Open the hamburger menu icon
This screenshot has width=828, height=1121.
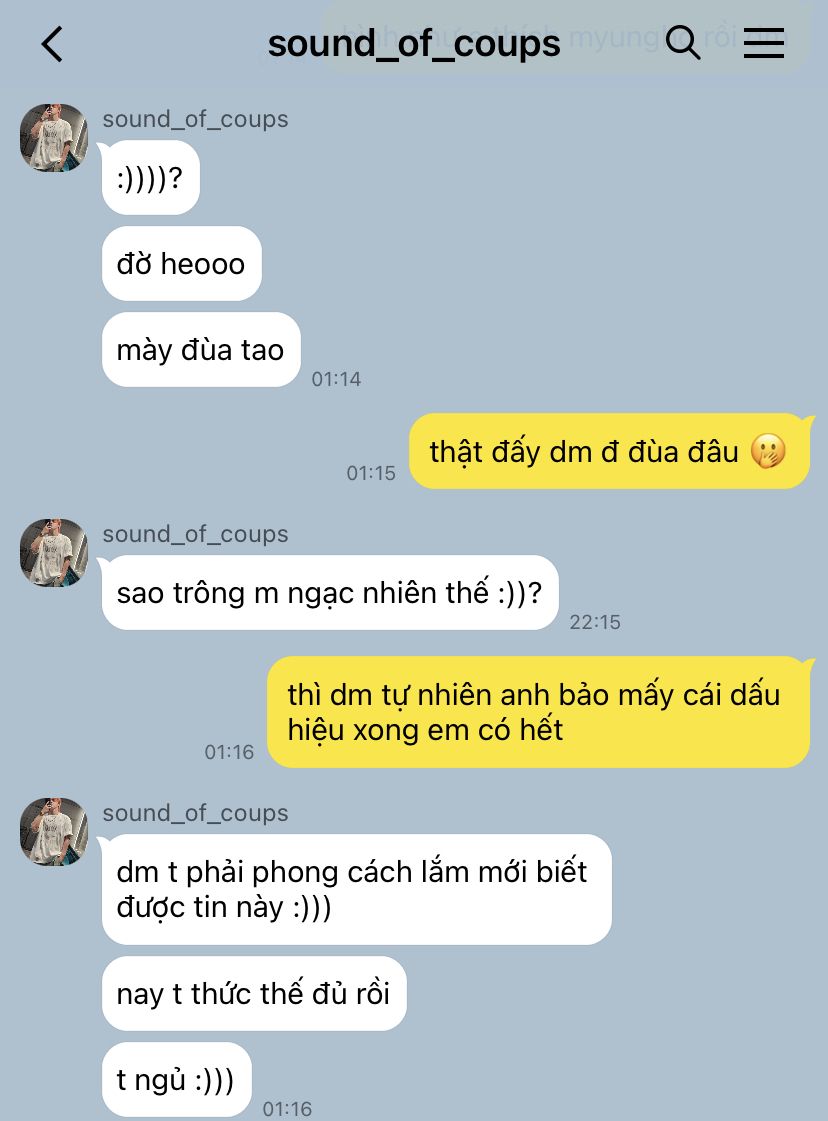(764, 44)
